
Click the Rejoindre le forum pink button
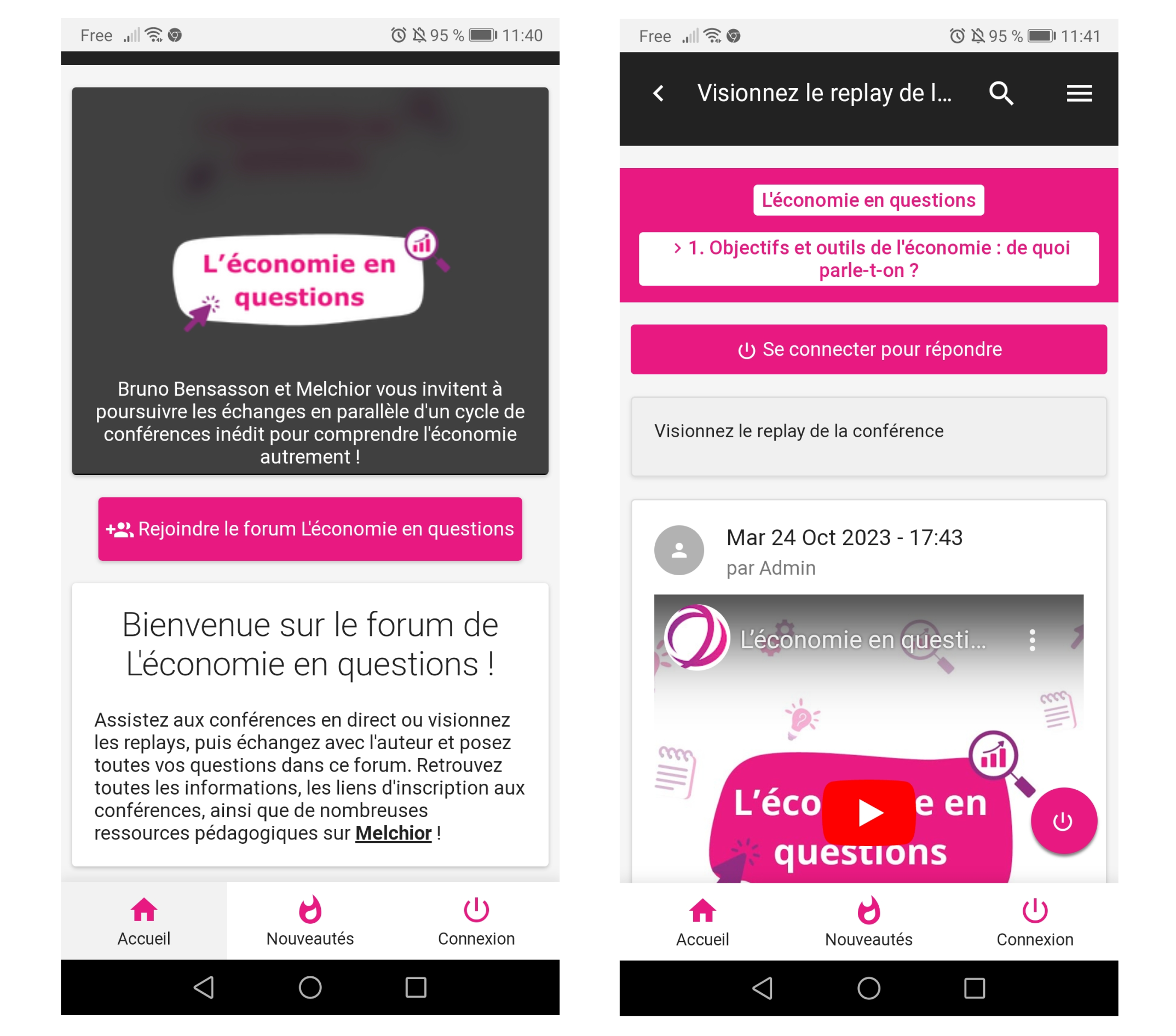point(313,529)
